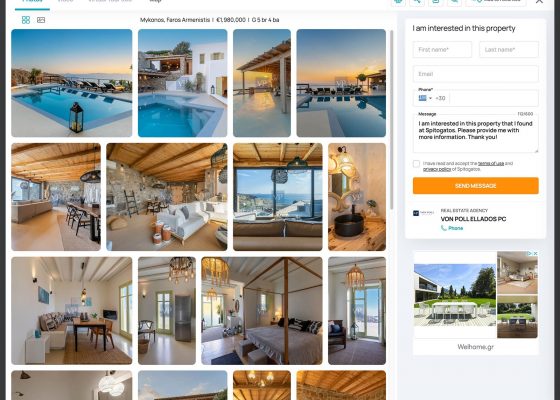Screen dimensions: 560x400
Task: Open the four-poster bedroom photo
Action: (262, 311)
